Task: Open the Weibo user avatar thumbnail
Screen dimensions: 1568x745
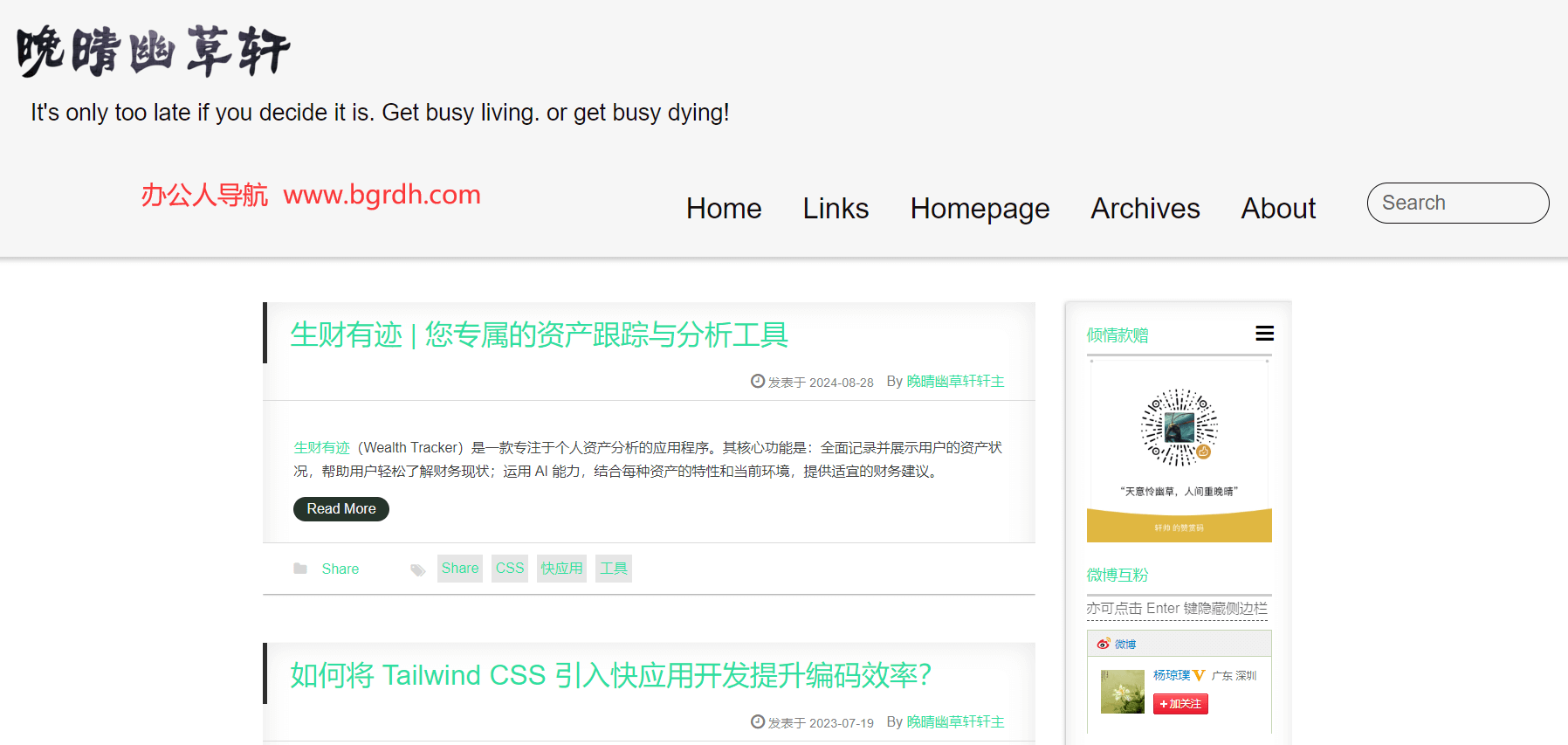Action: coord(1122,691)
